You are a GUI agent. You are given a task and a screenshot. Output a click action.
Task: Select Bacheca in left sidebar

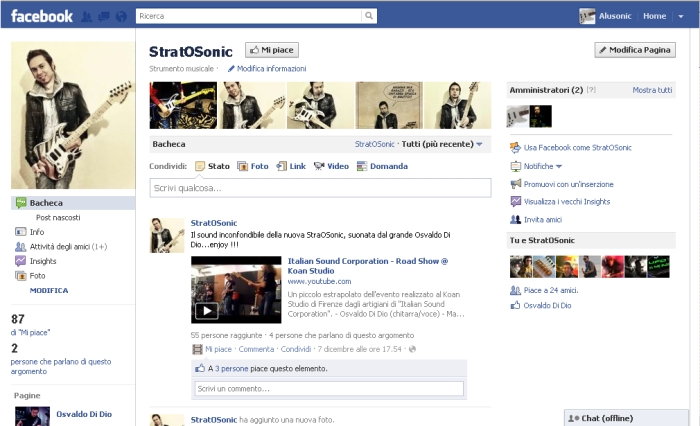73,203
